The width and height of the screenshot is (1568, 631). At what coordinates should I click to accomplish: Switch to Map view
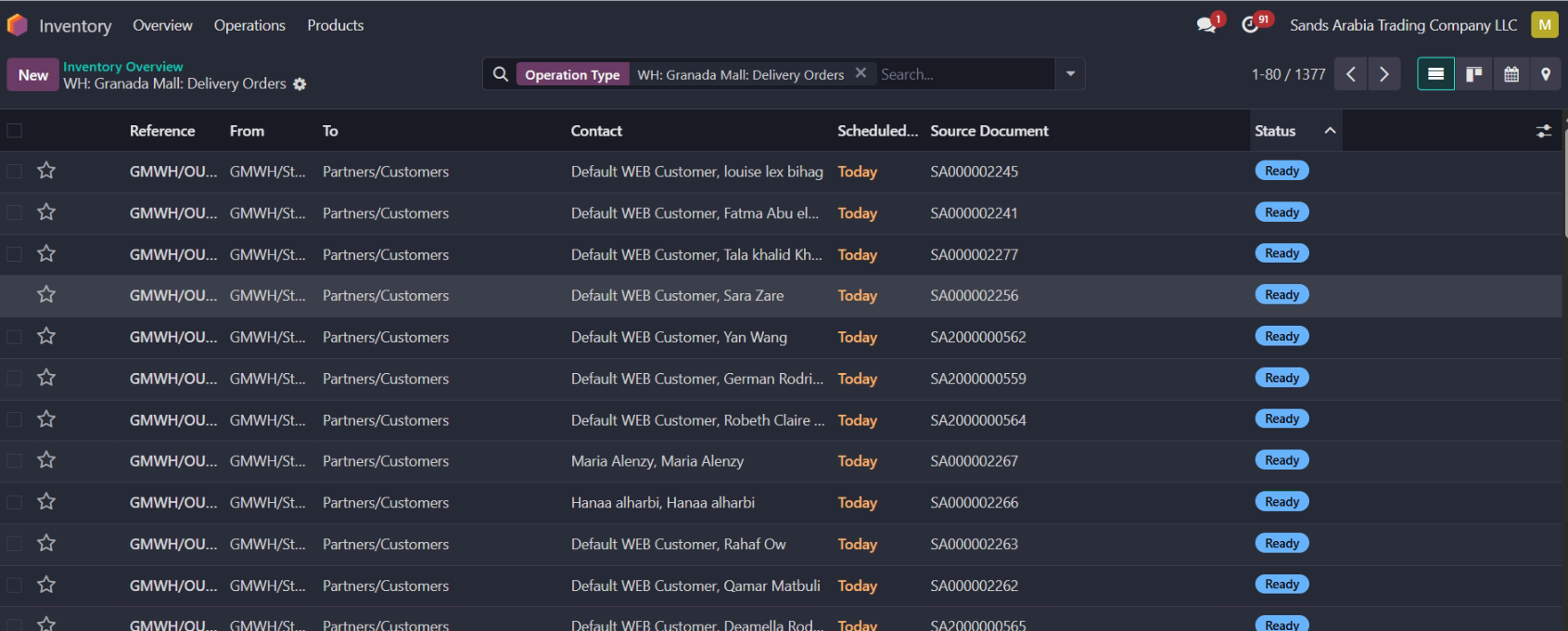(x=1545, y=74)
